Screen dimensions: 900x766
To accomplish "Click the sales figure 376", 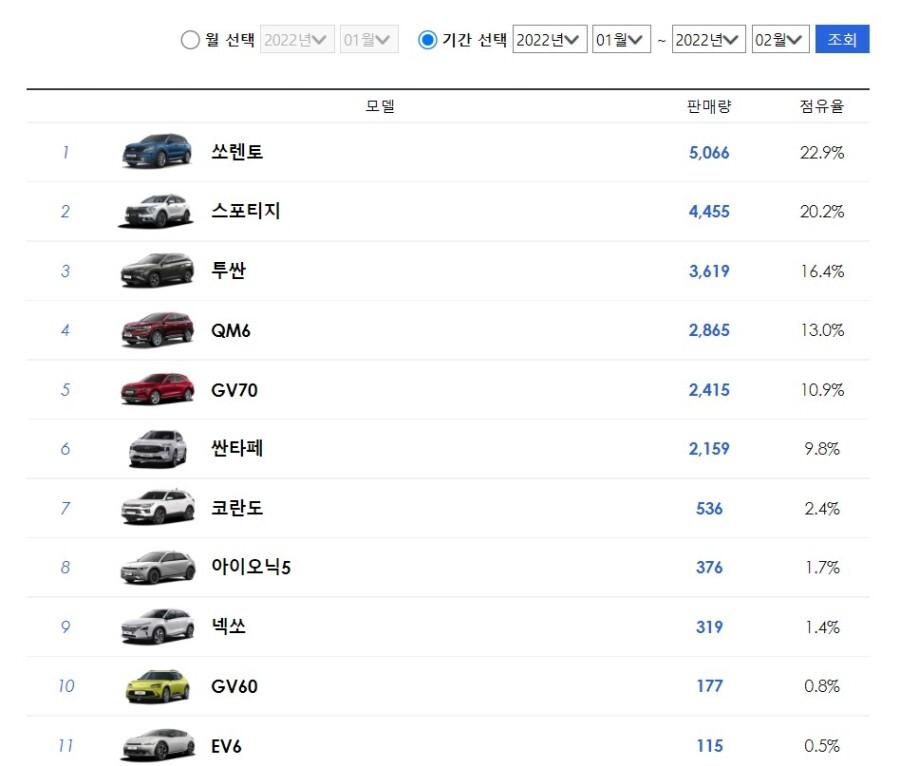I will point(709,567).
